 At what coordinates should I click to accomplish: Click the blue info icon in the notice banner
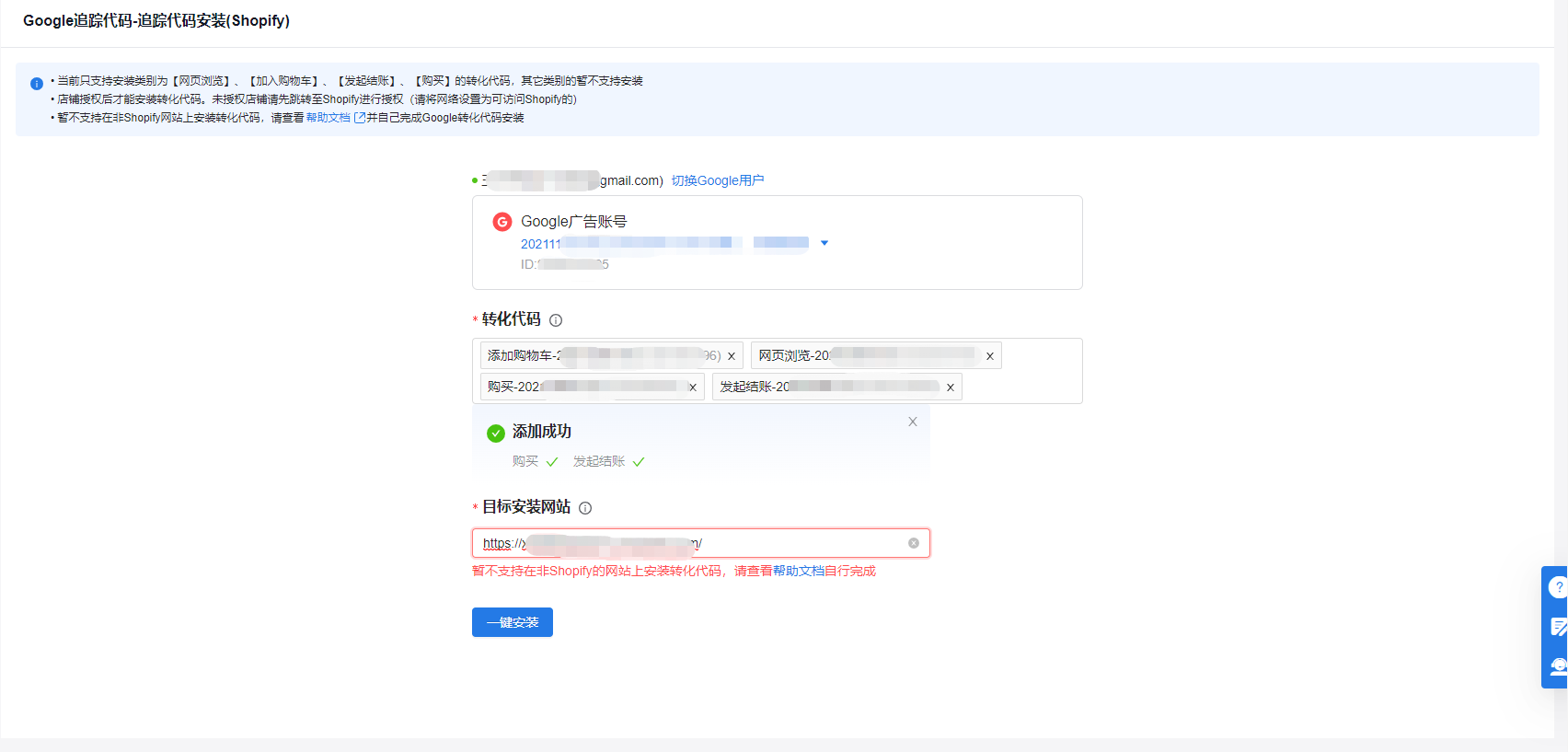point(37,84)
